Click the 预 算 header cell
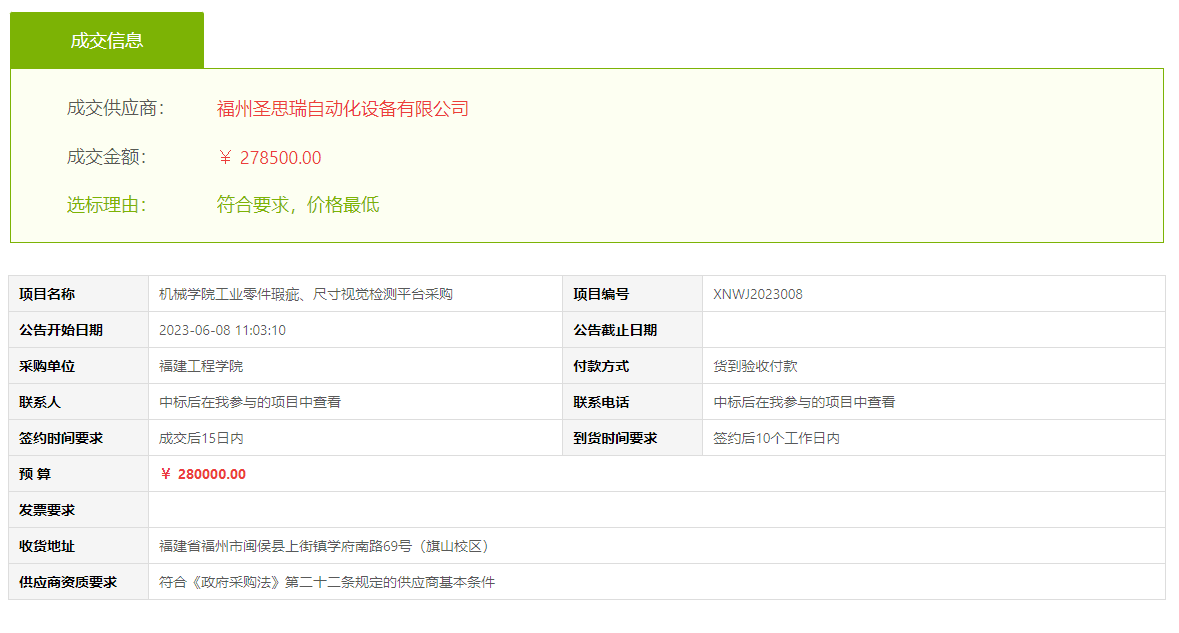Screen dimensions: 1179x633 click(79, 474)
